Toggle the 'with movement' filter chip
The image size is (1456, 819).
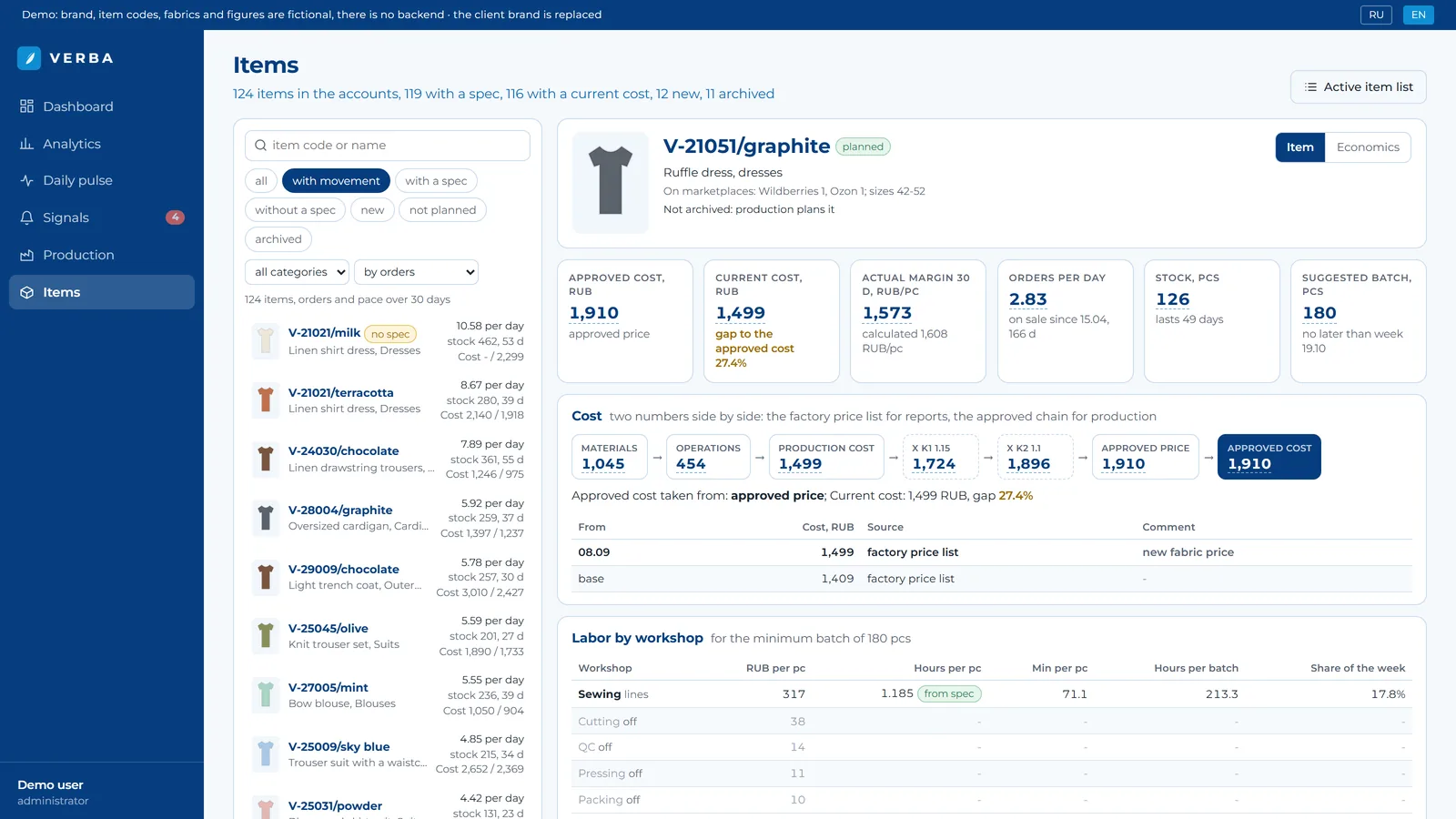[336, 181]
